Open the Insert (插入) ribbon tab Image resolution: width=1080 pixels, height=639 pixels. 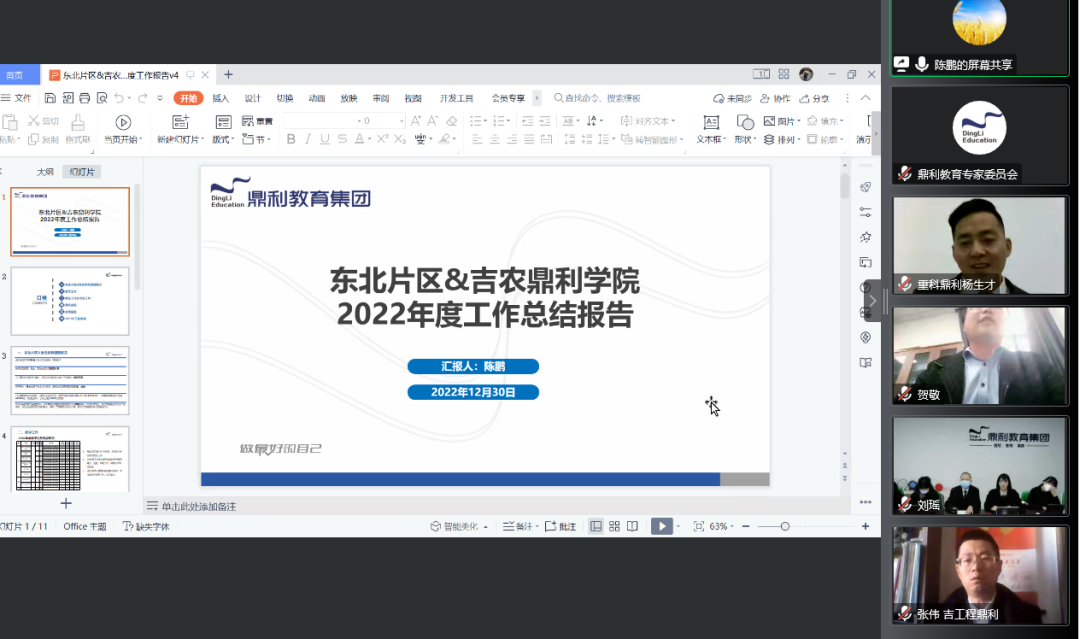(221, 98)
